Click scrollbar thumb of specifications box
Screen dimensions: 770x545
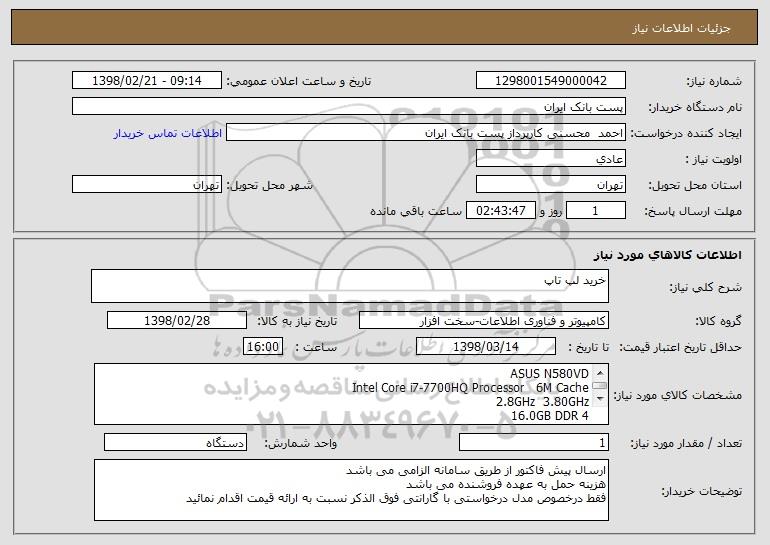600,386
